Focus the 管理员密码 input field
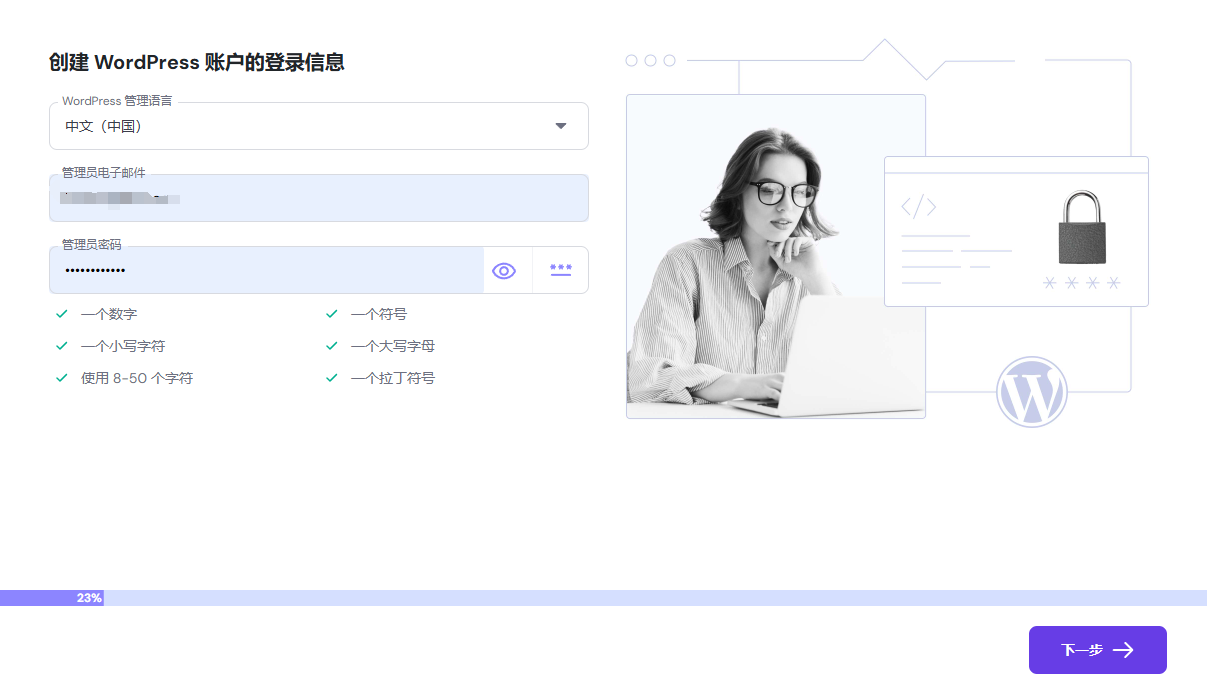The height and width of the screenshot is (689, 1207). [266, 270]
